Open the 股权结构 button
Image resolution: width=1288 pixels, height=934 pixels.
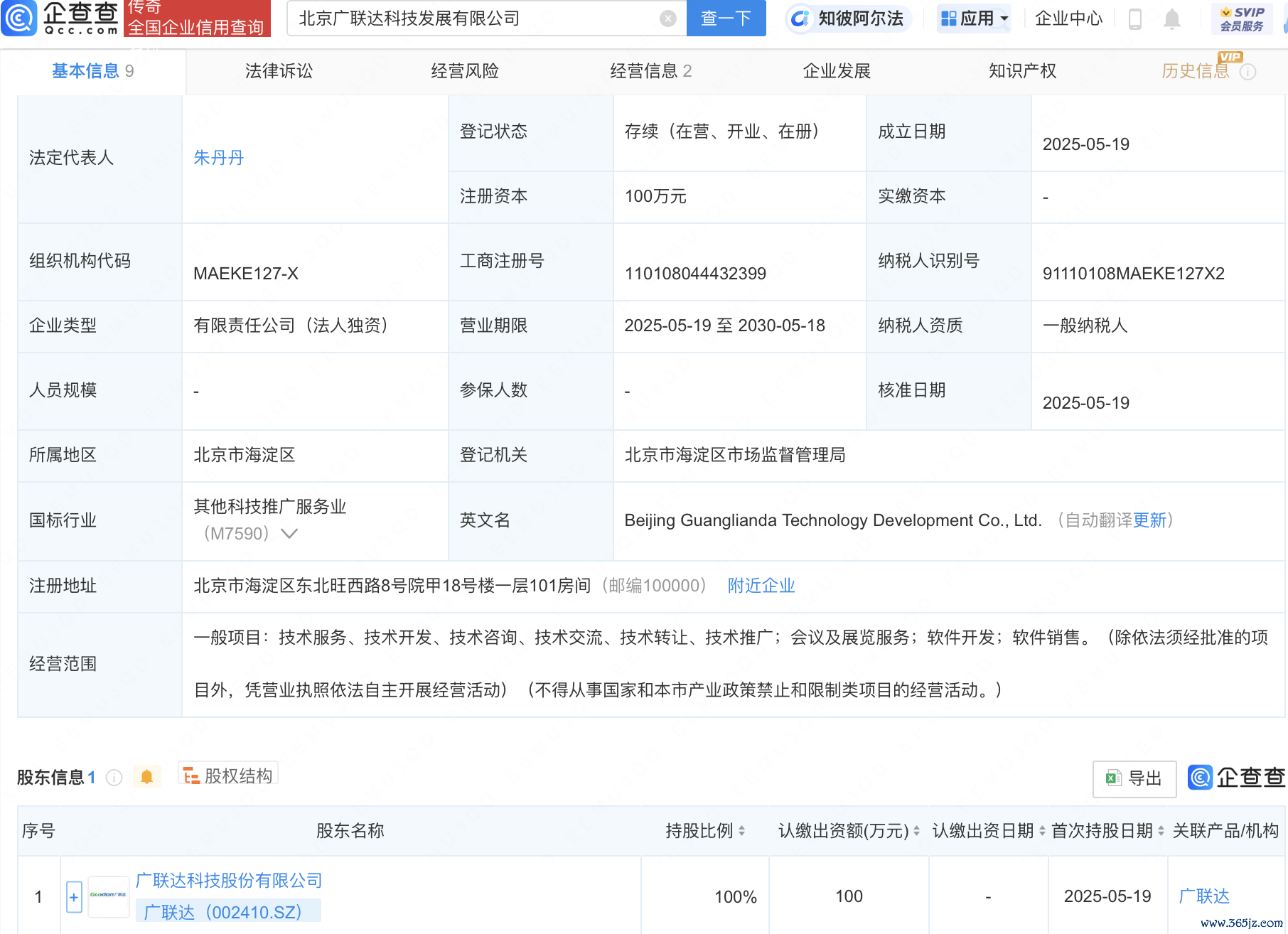(228, 775)
